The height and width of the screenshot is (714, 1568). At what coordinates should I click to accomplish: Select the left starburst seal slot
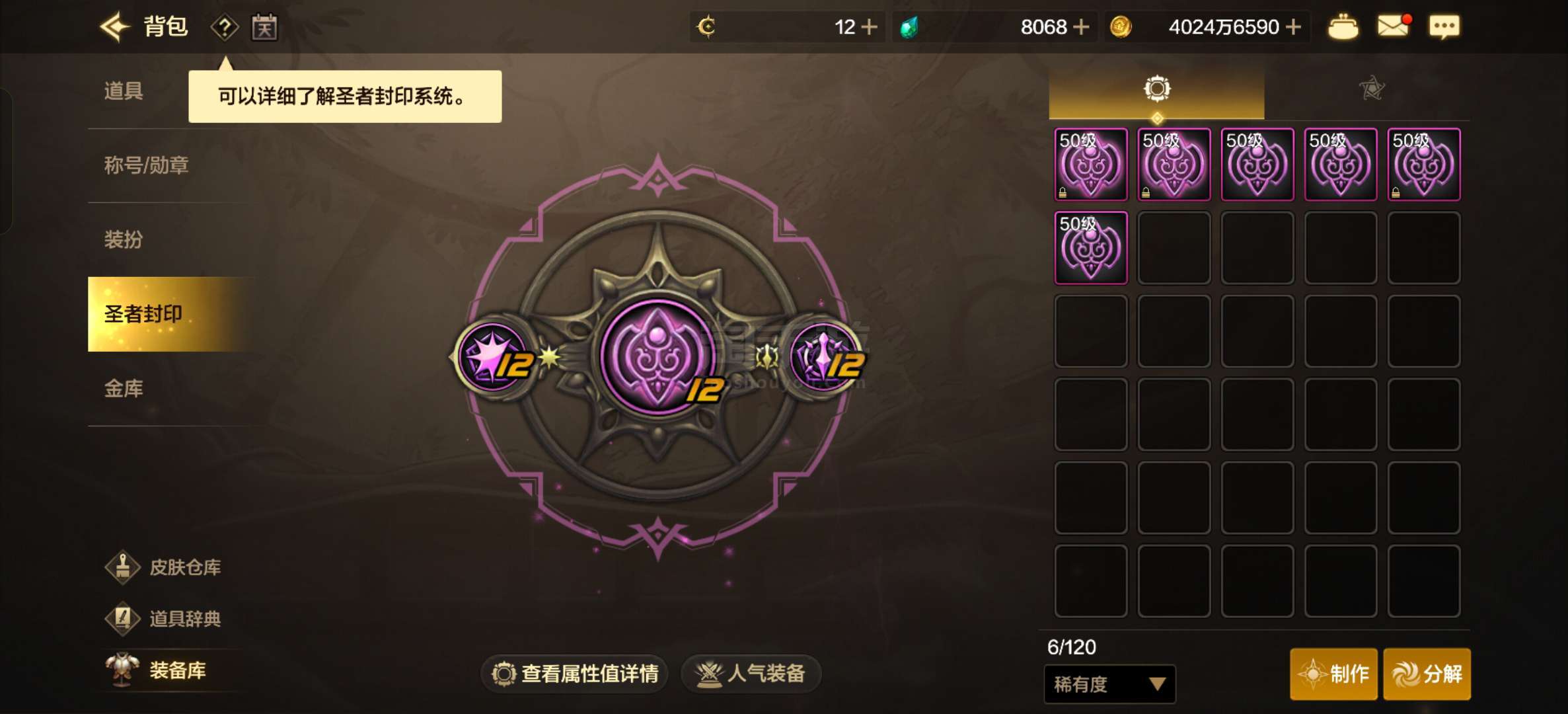click(493, 356)
